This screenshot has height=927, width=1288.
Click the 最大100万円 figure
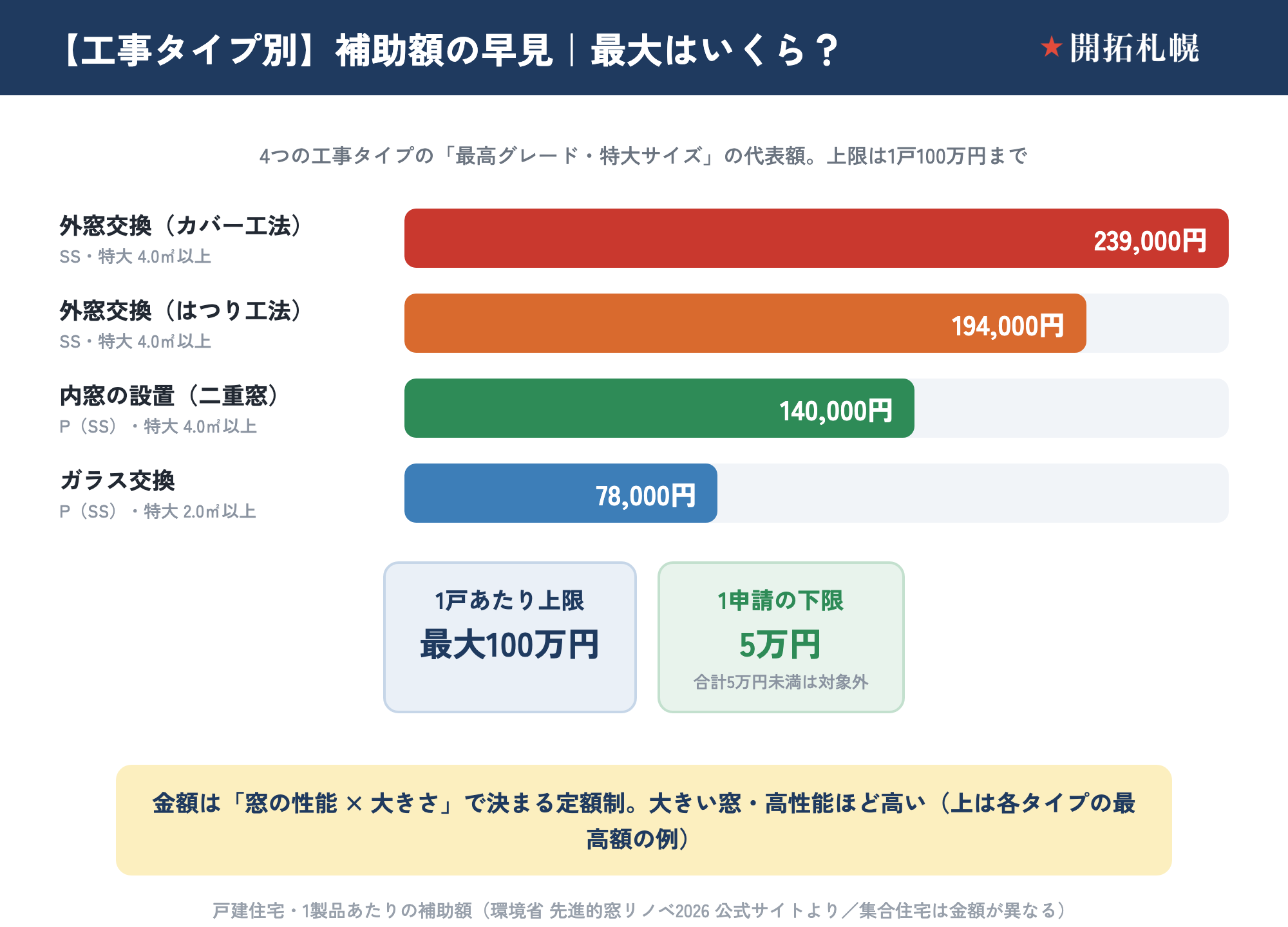coord(510,645)
